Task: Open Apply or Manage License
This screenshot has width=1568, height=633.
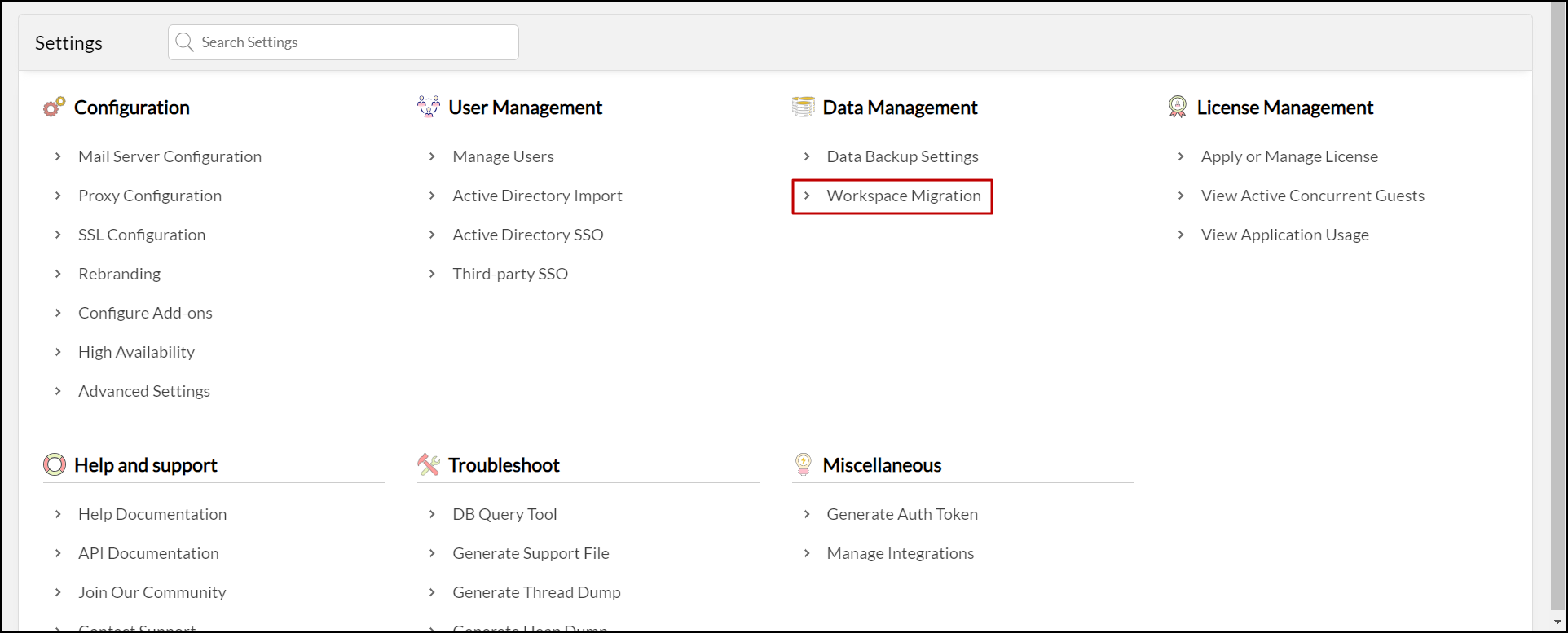Action: pyautogui.click(x=1289, y=156)
